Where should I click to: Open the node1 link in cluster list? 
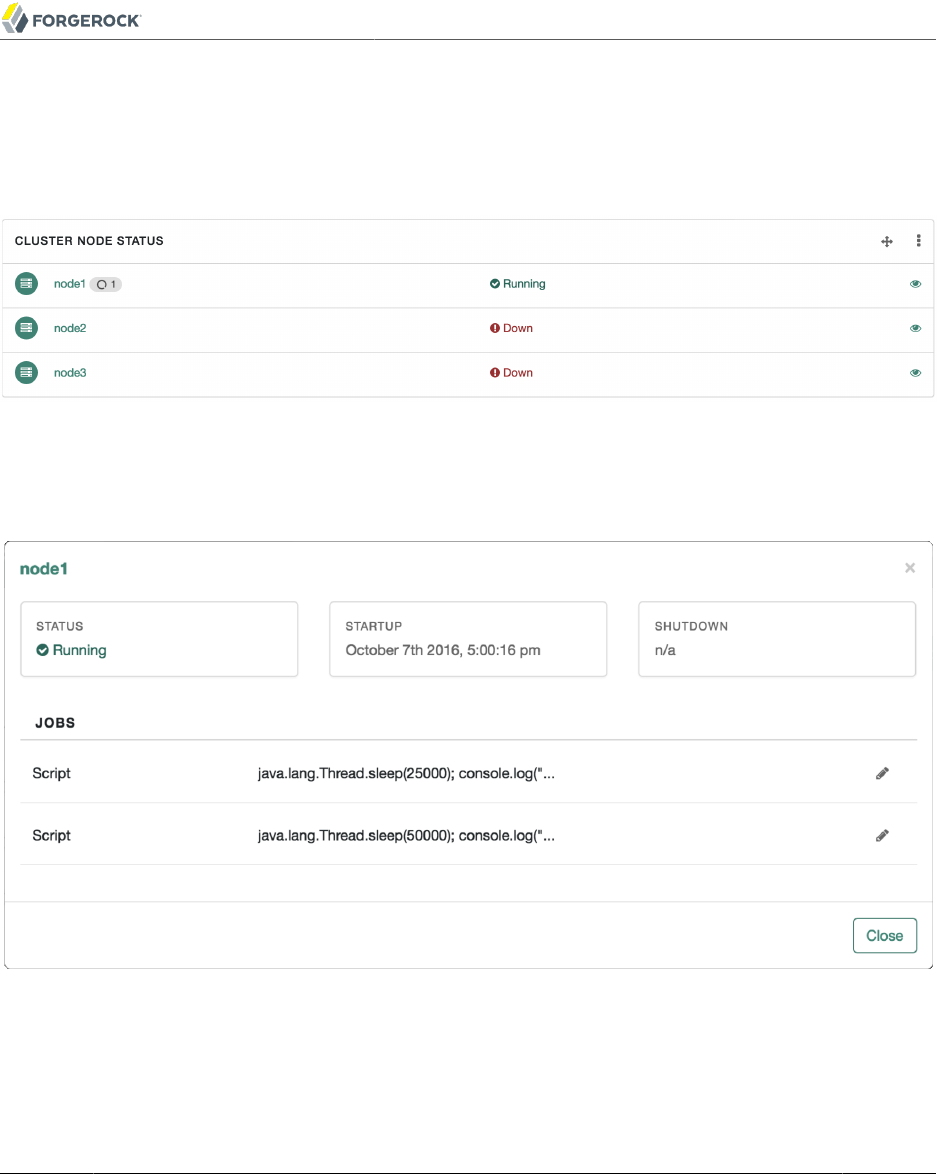click(69, 284)
